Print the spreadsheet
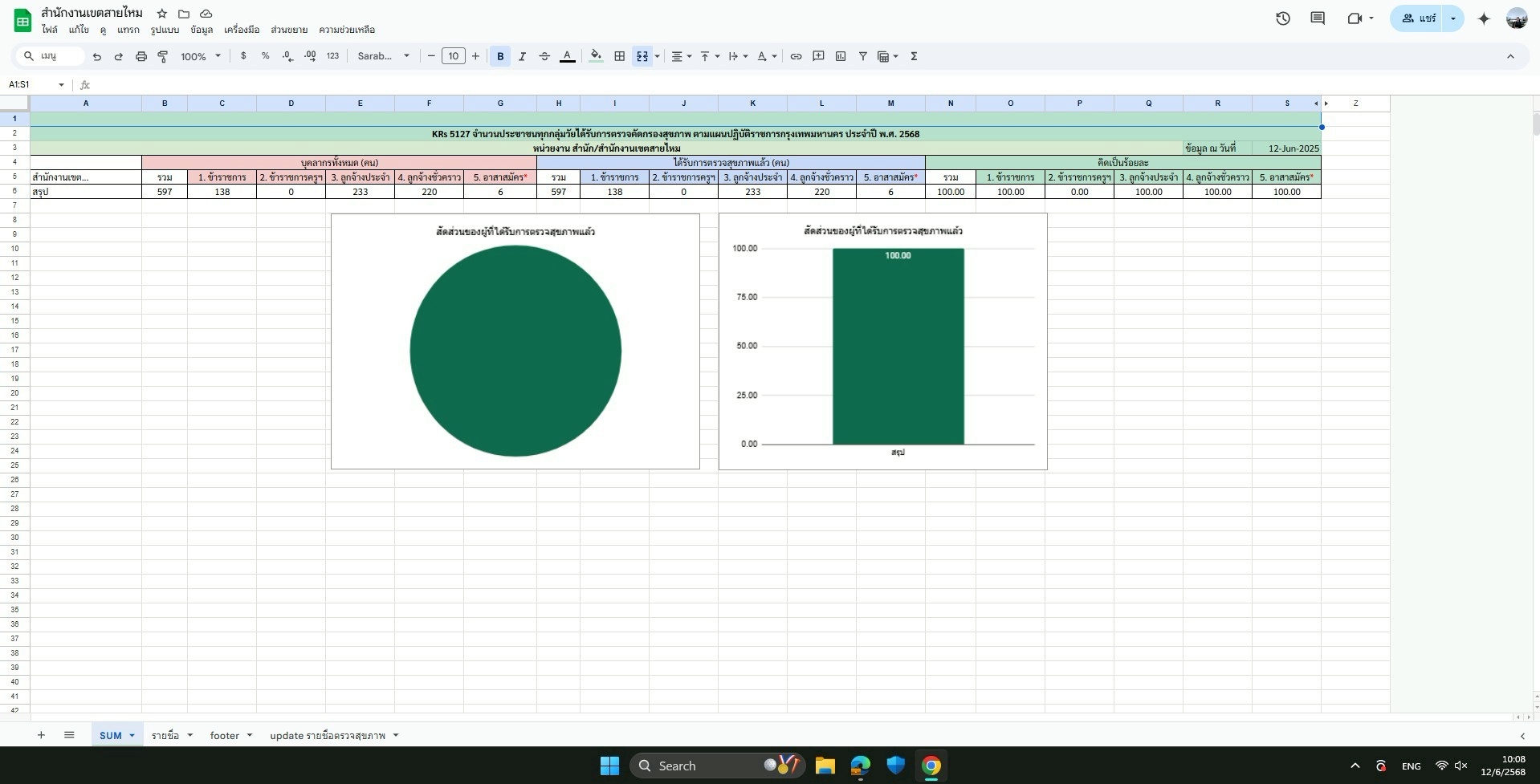 pos(141,56)
